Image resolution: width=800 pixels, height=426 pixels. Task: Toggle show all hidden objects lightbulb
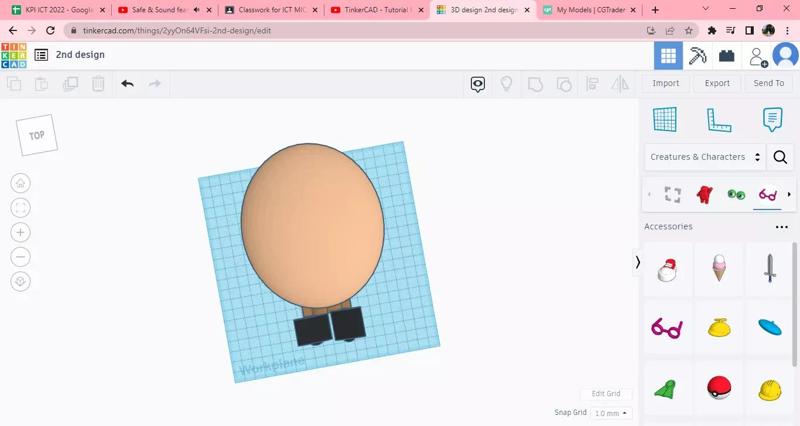point(506,84)
